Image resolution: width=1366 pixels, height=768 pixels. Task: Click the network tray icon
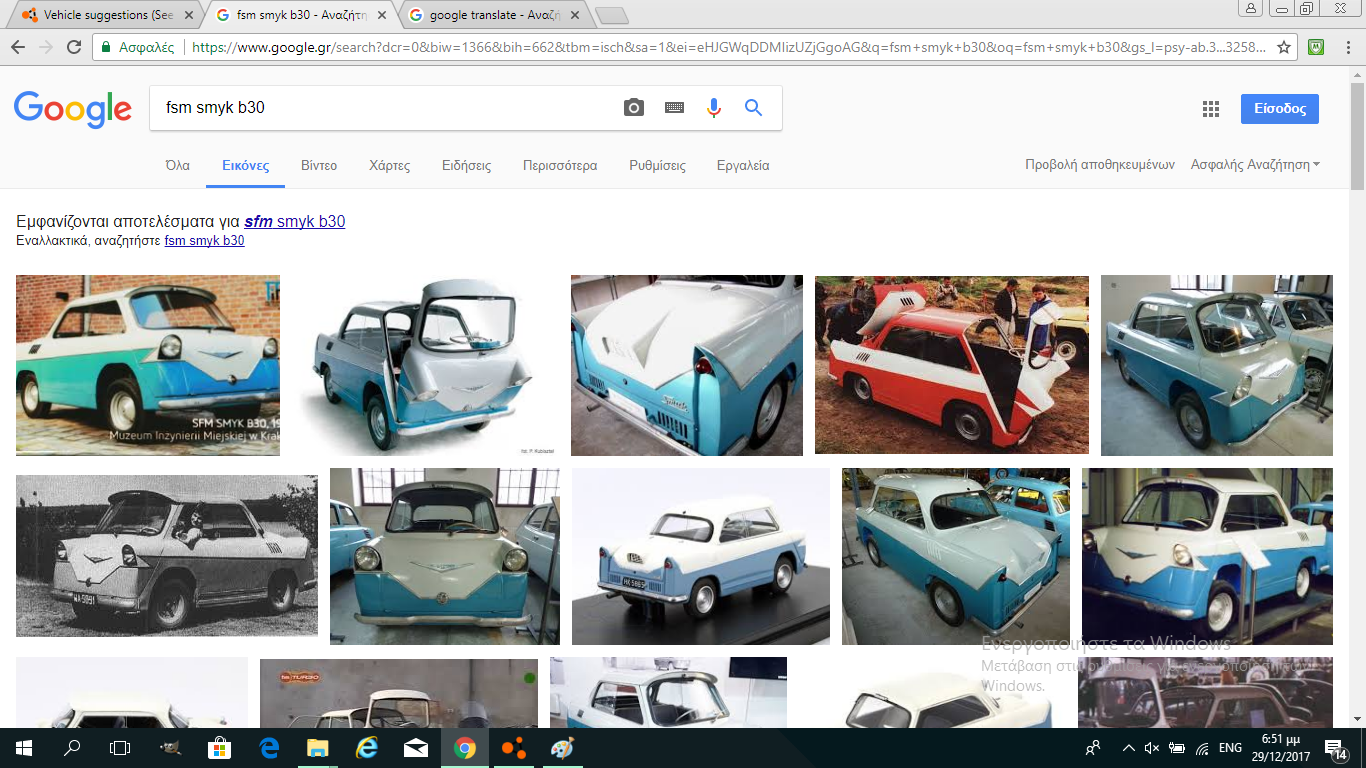coord(1202,747)
